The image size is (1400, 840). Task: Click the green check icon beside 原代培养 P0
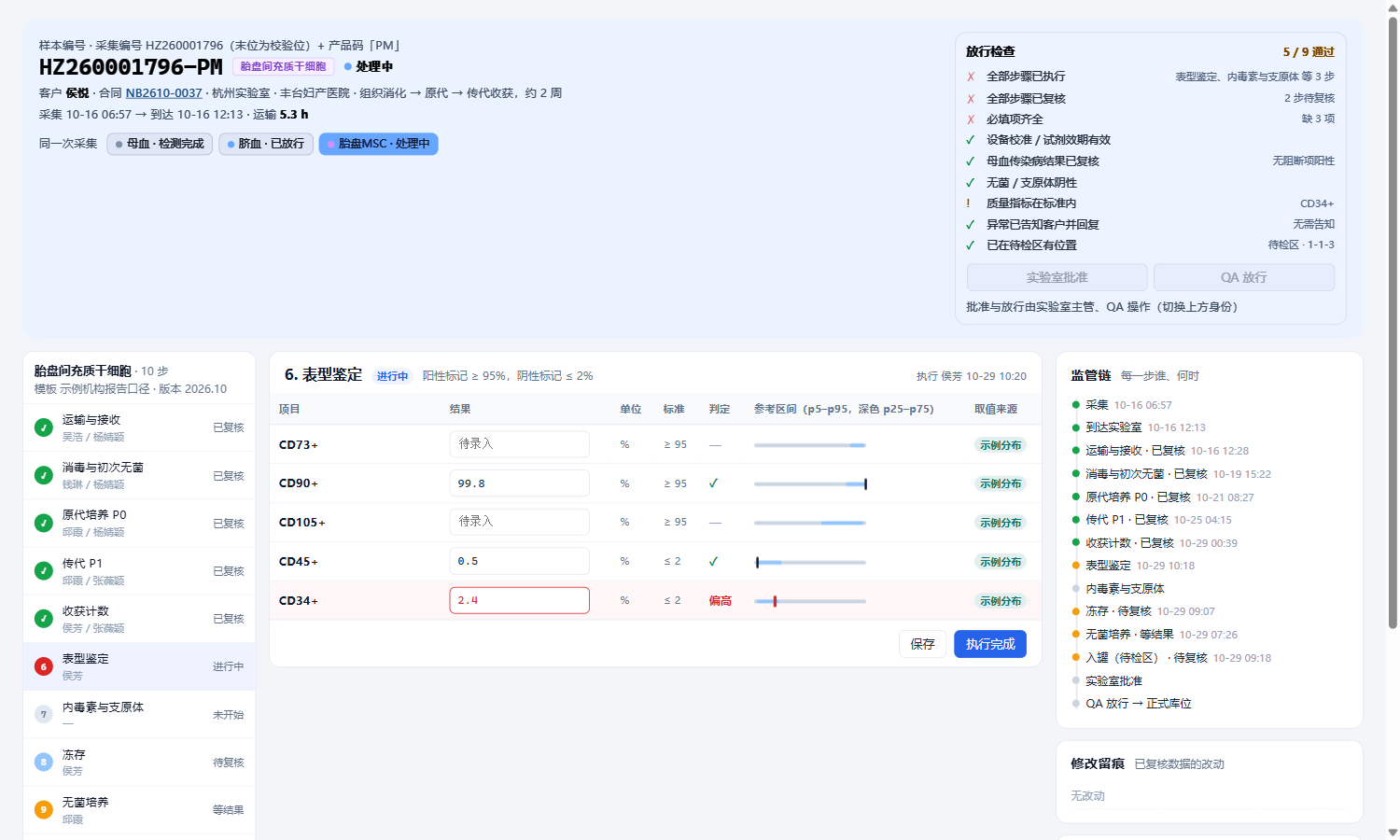click(43, 523)
